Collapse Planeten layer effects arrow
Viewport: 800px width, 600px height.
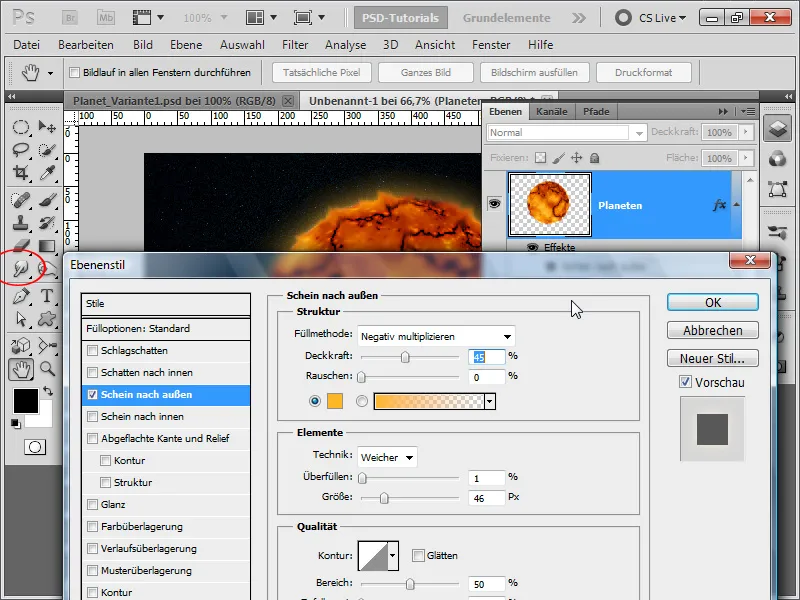[x=736, y=205]
